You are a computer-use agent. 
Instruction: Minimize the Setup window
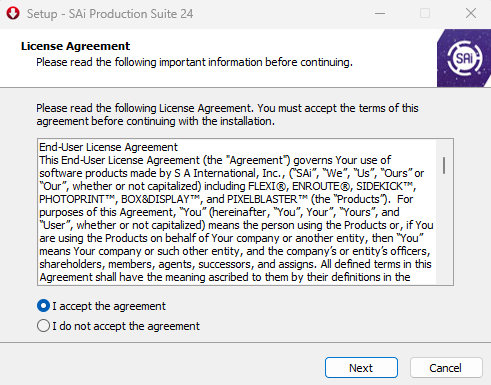click(x=380, y=14)
